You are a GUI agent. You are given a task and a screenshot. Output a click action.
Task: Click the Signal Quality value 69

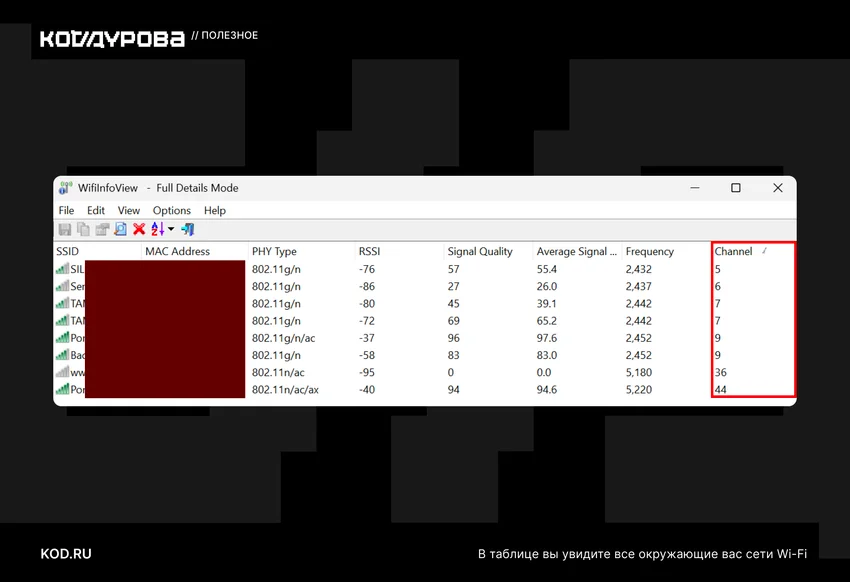click(454, 321)
